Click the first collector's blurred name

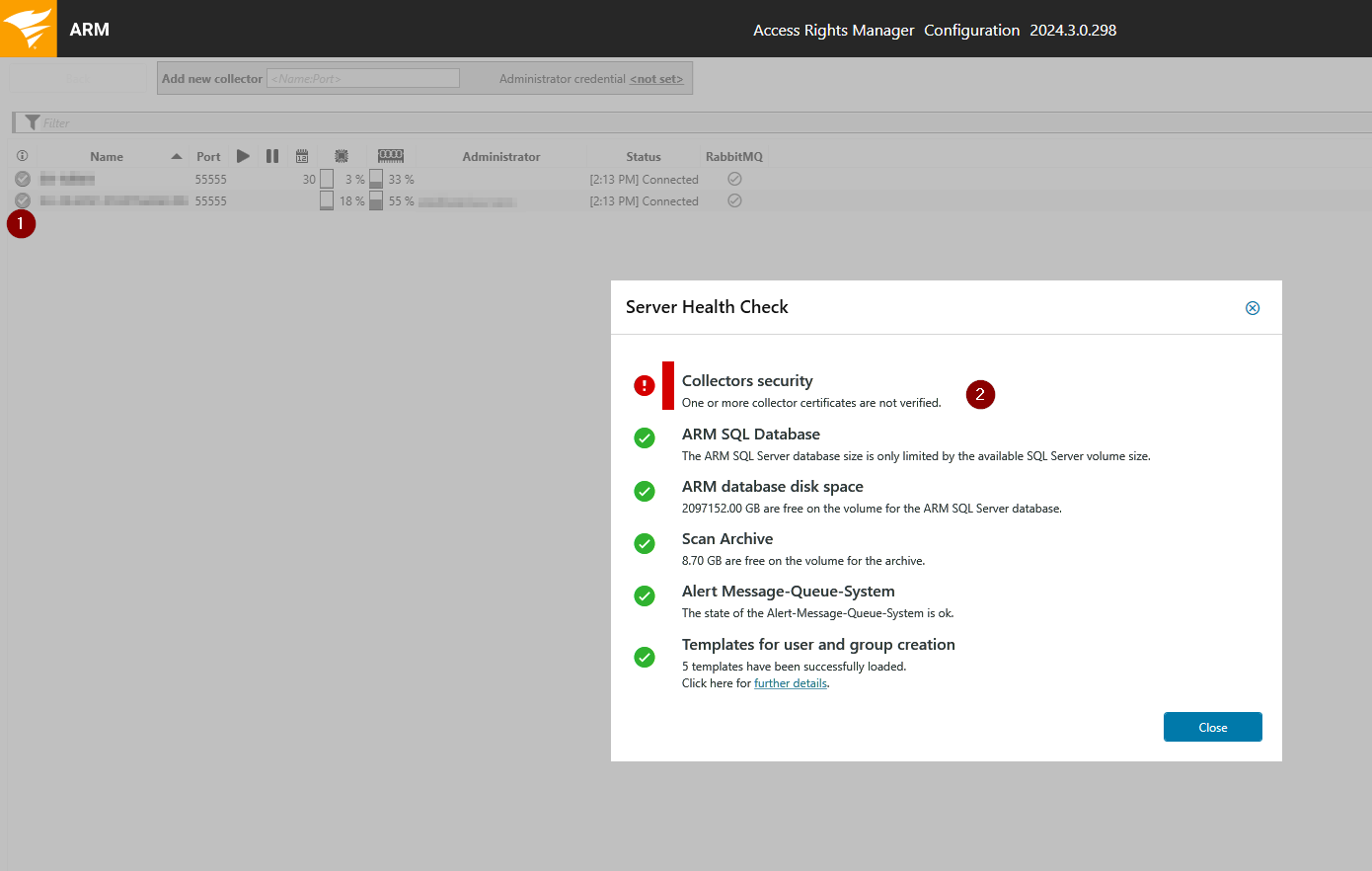click(67, 179)
